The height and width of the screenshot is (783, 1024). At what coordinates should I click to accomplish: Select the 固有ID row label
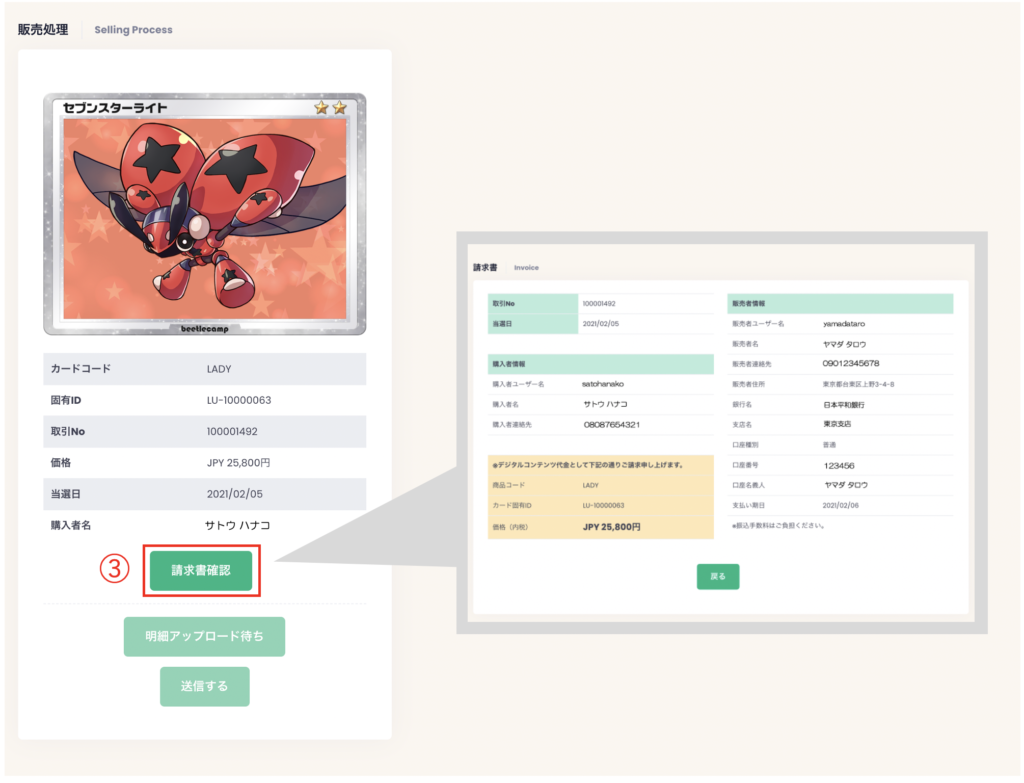point(66,400)
